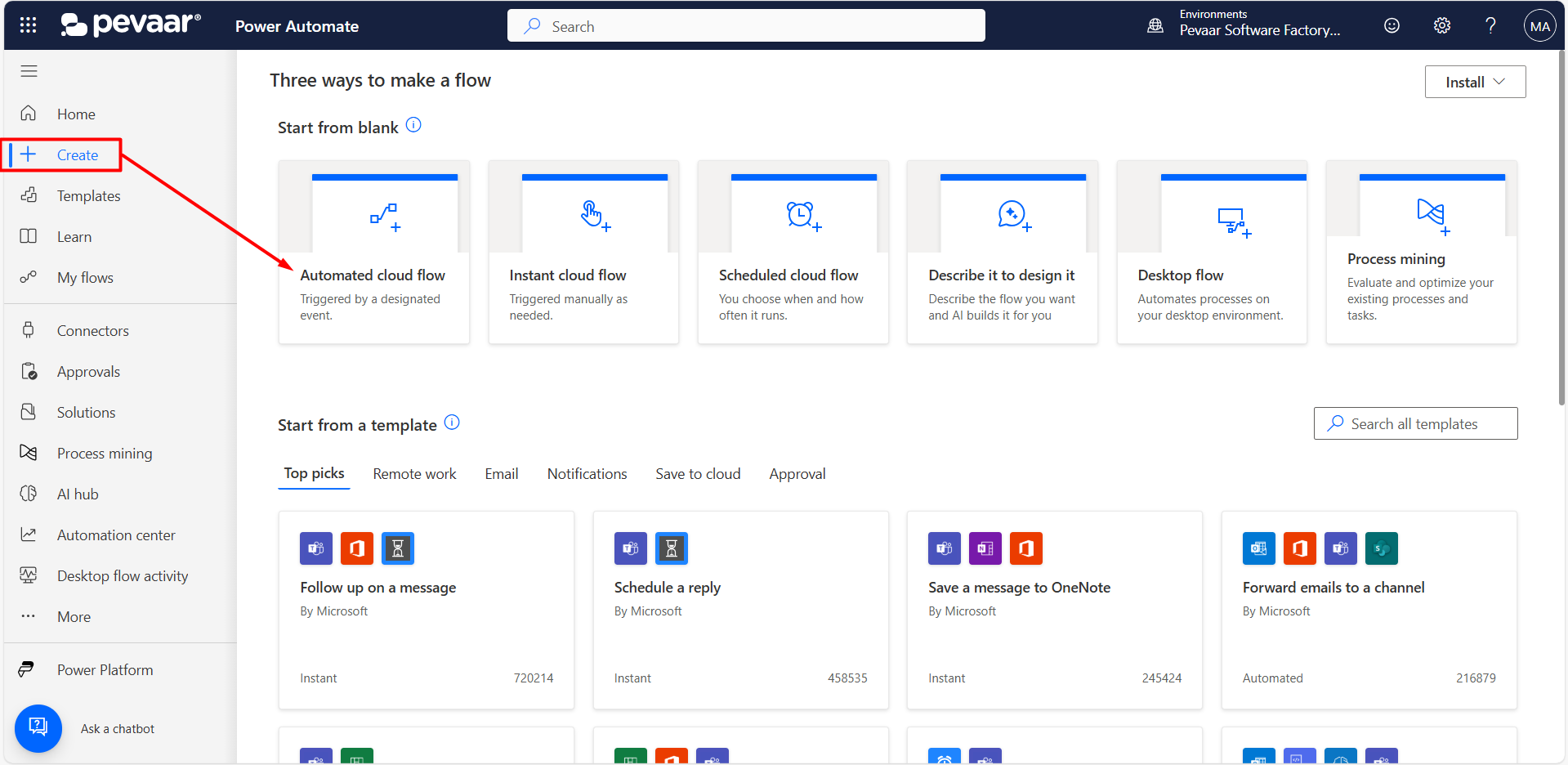1568x765 pixels.
Task: Expand the Install dropdown button
Action: pyautogui.click(x=1475, y=82)
